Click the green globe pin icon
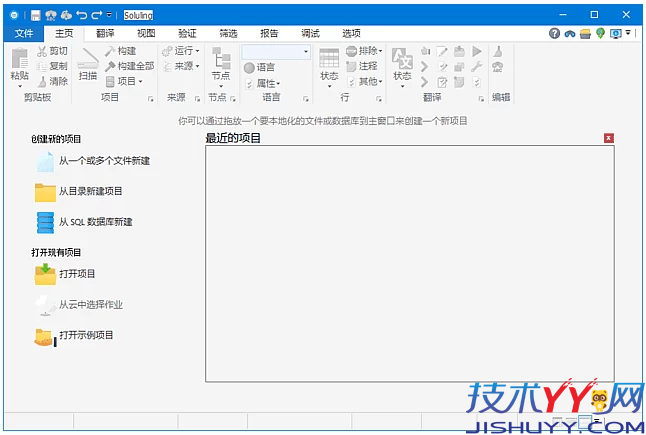The height and width of the screenshot is (435, 646). [600, 33]
